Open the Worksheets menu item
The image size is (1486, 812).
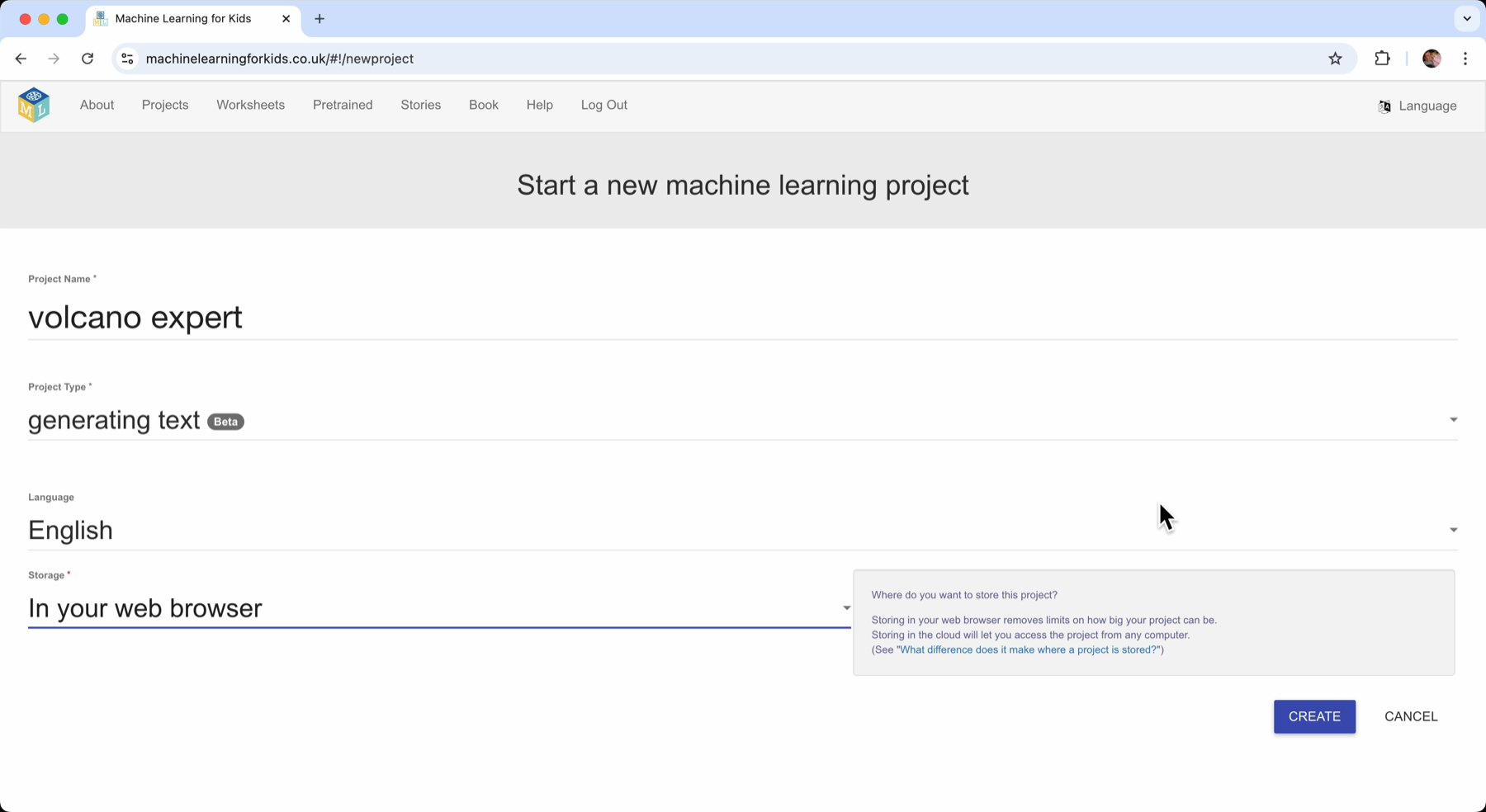[x=250, y=105]
